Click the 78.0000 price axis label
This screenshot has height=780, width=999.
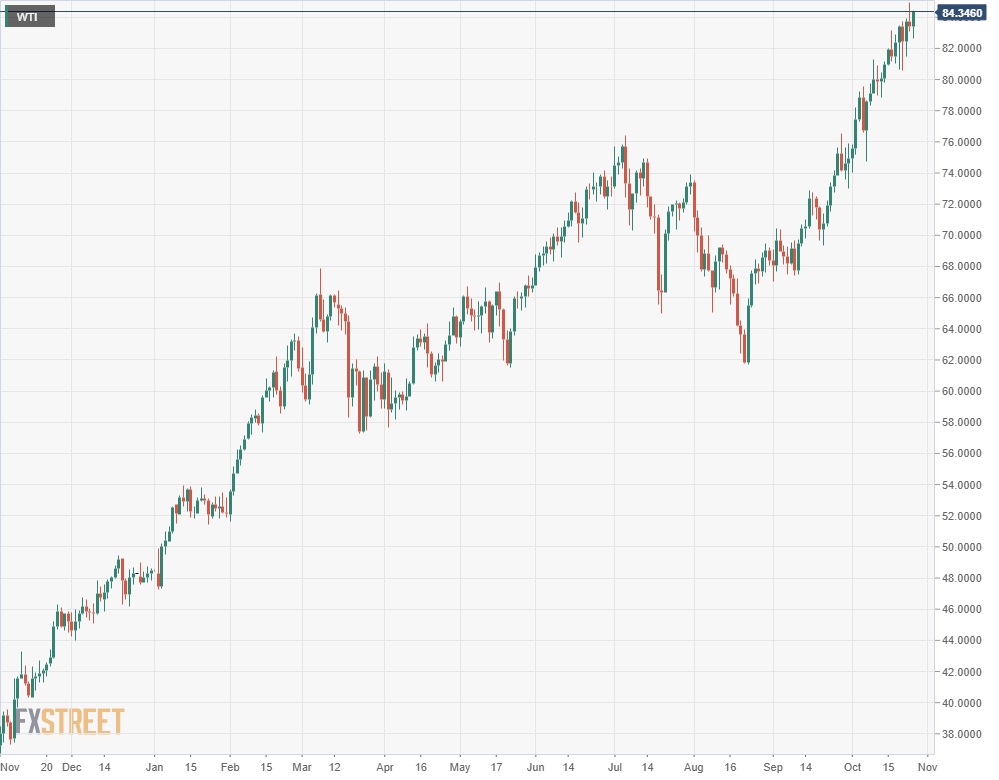(961, 111)
